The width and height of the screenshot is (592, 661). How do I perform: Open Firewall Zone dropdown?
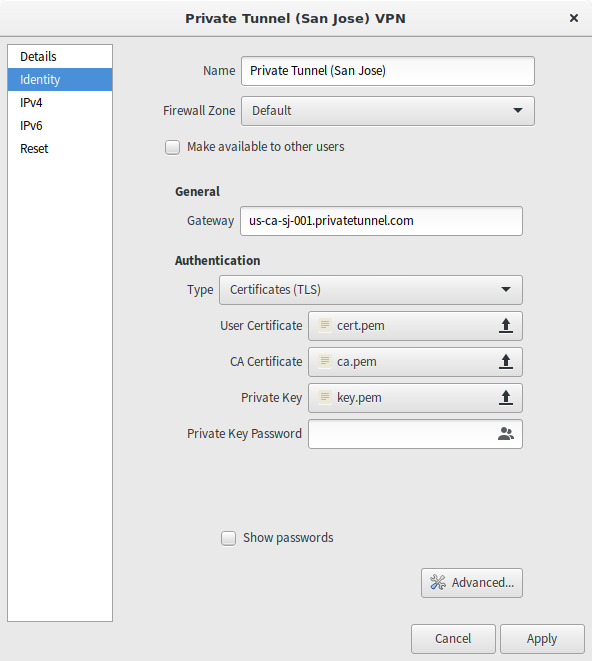[388, 111]
